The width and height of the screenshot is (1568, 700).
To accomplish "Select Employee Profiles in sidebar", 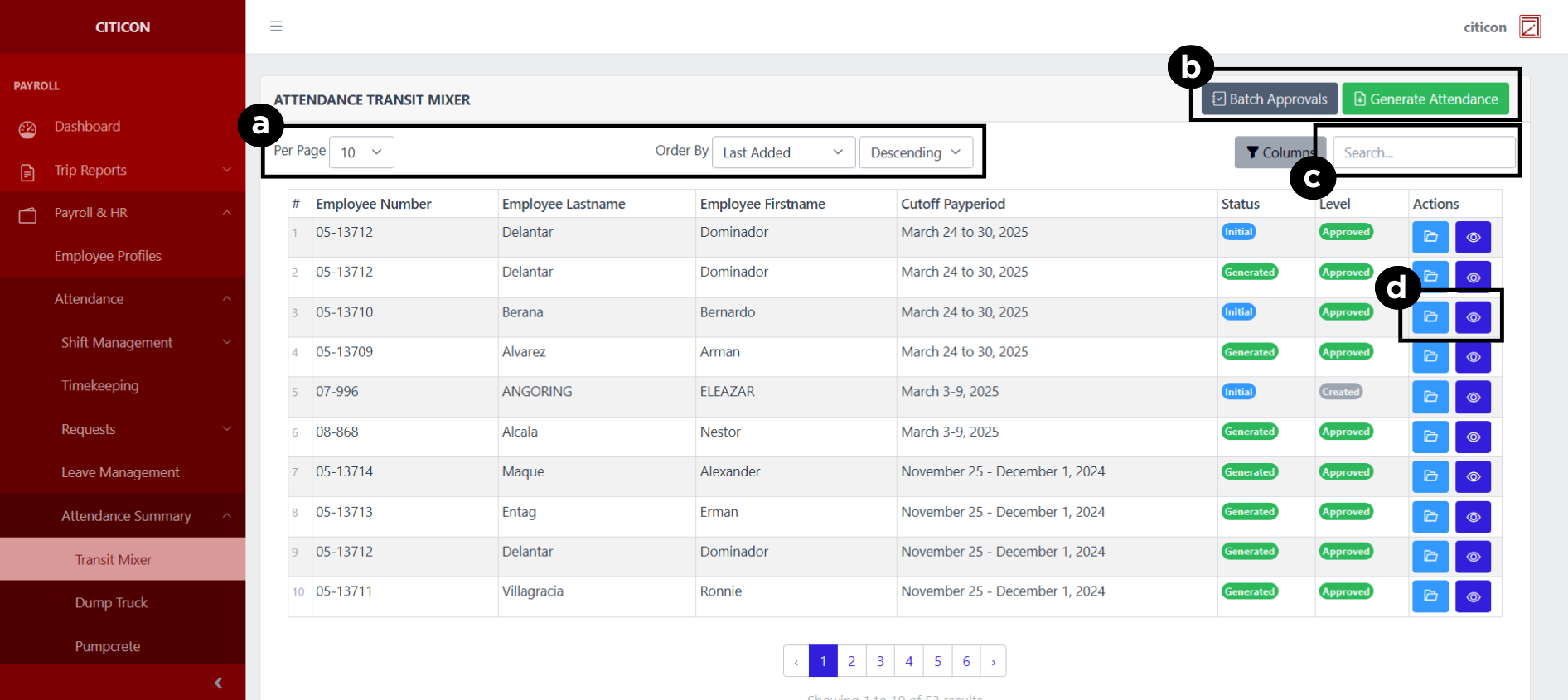I will (x=108, y=256).
